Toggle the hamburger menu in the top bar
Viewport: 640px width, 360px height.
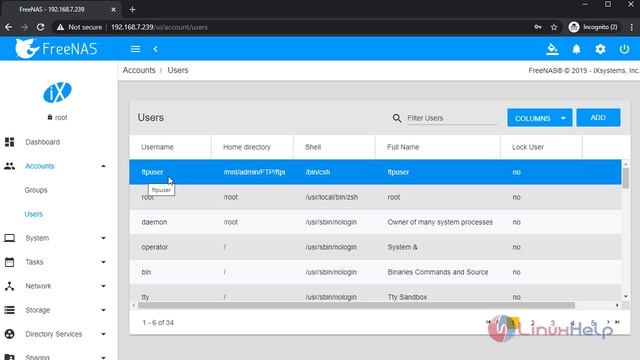(x=135, y=49)
